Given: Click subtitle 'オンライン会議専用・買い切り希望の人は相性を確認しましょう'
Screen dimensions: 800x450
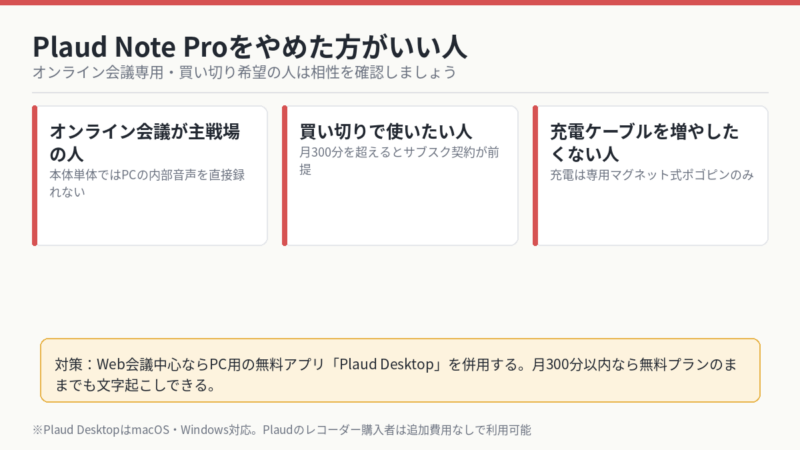Looking at the screenshot, I should pos(244,72).
